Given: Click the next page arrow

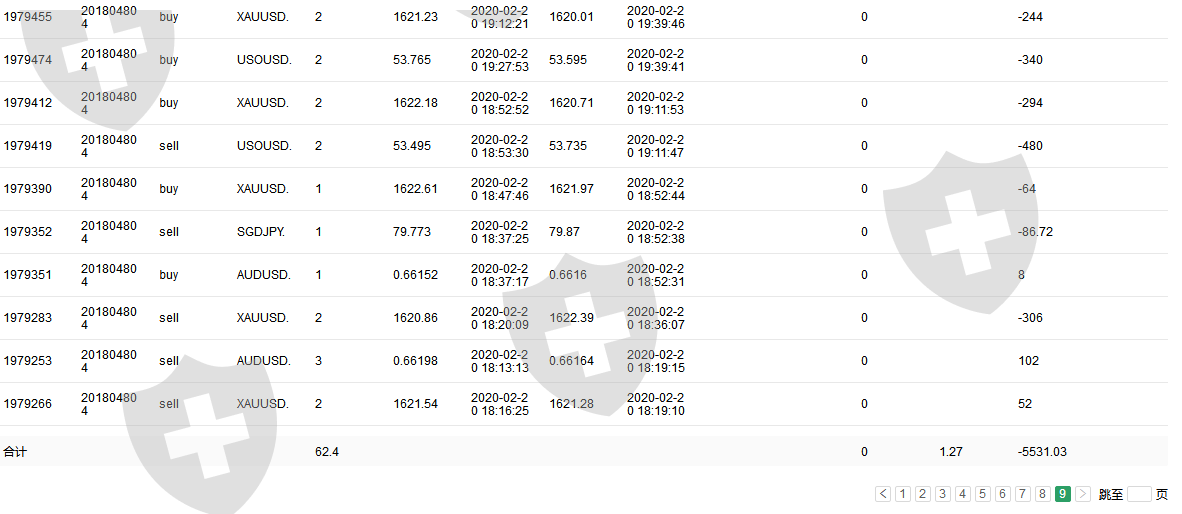Looking at the screenshot, I should point(1083,494).
